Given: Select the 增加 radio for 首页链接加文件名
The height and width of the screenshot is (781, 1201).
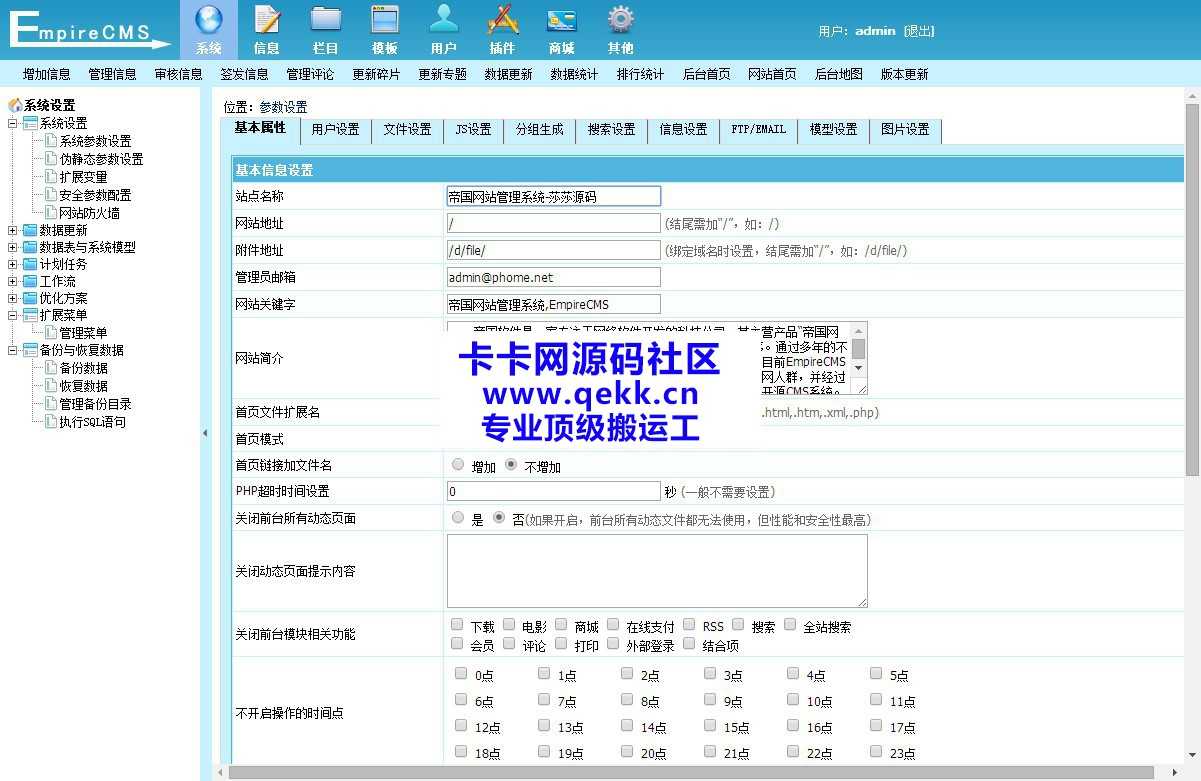Looking at the screenshot, I should [458, 464].
